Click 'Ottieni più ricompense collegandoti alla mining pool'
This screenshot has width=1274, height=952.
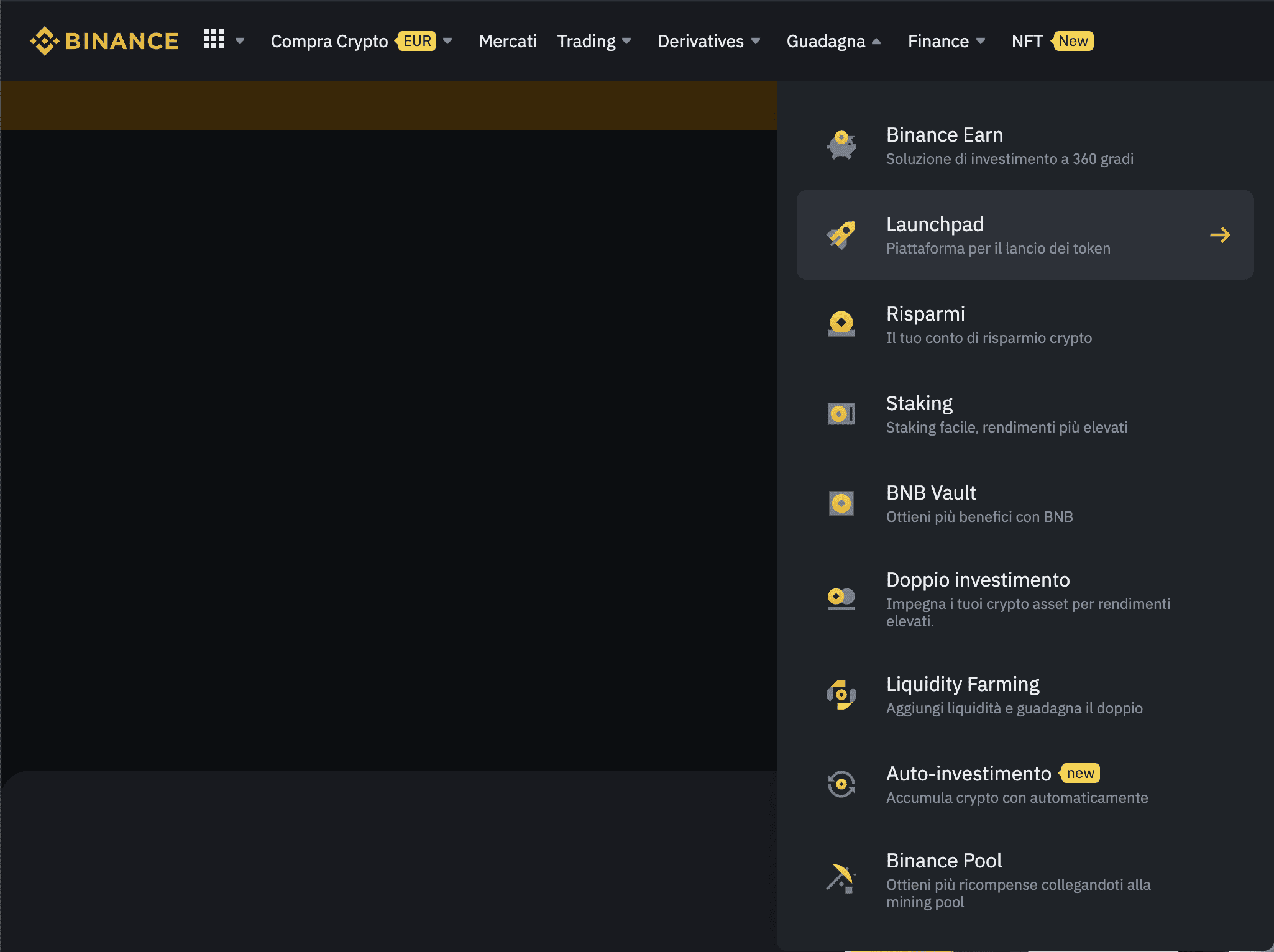1019,894
